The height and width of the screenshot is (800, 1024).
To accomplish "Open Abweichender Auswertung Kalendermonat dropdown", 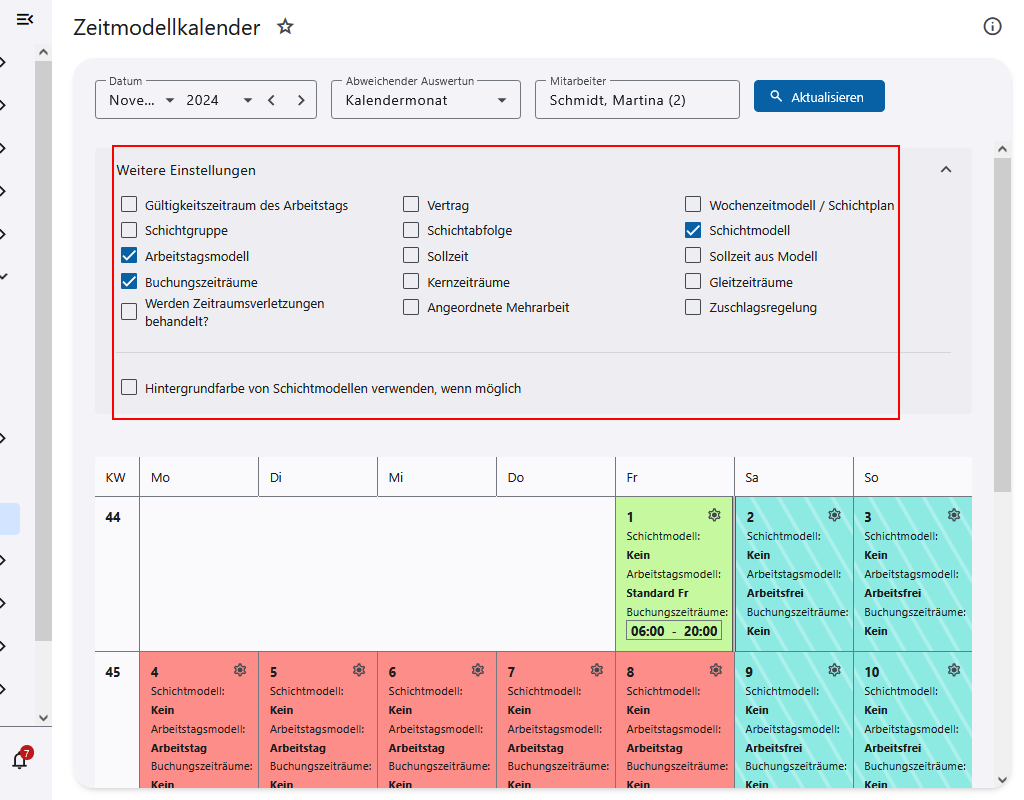I will click(x=425, y=100).
